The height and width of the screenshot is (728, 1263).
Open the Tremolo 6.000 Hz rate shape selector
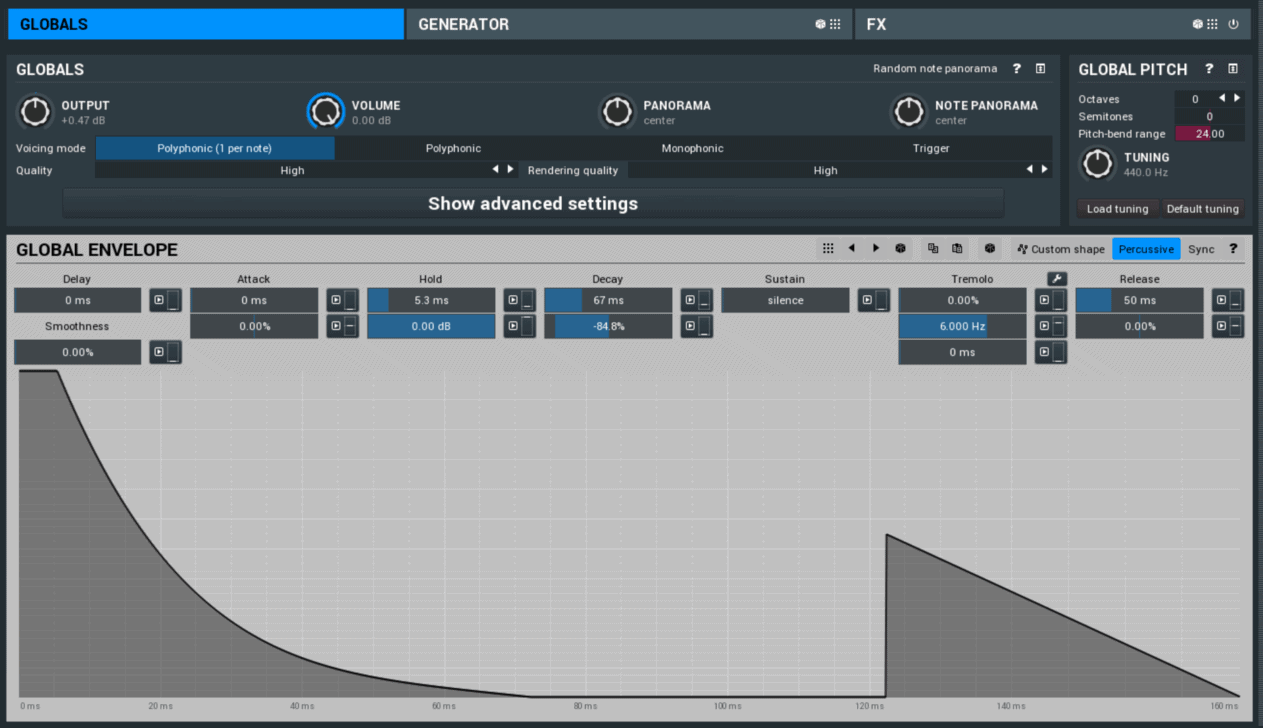1050,326
